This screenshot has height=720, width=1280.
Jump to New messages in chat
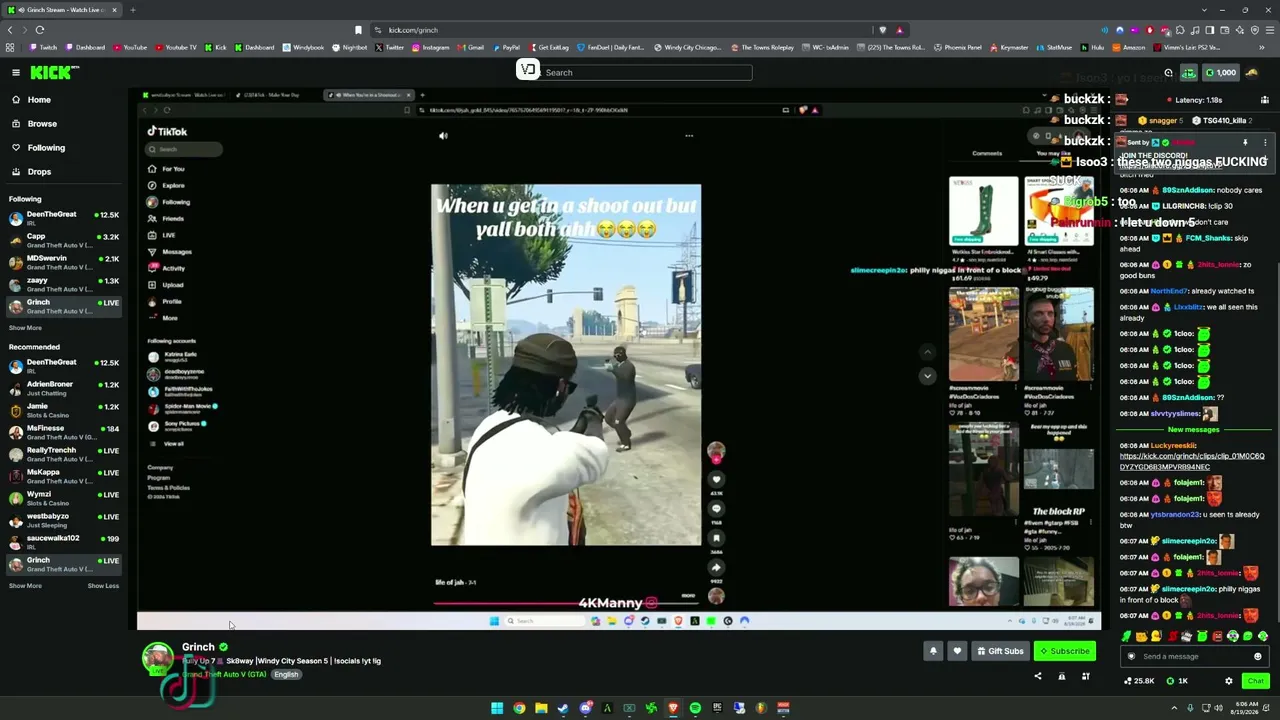click(1194, 429)
